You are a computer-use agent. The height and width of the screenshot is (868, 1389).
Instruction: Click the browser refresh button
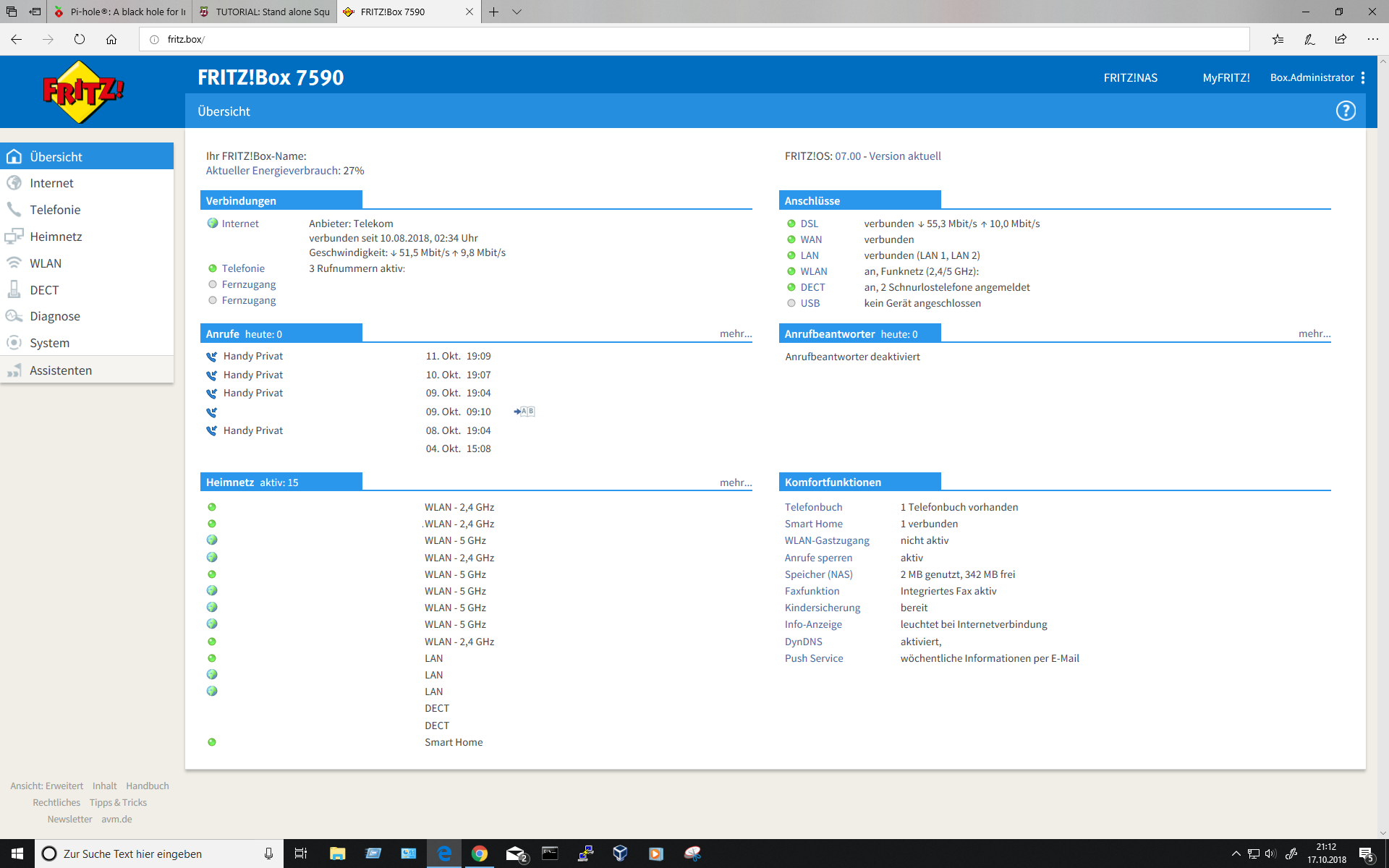[80, 39]
